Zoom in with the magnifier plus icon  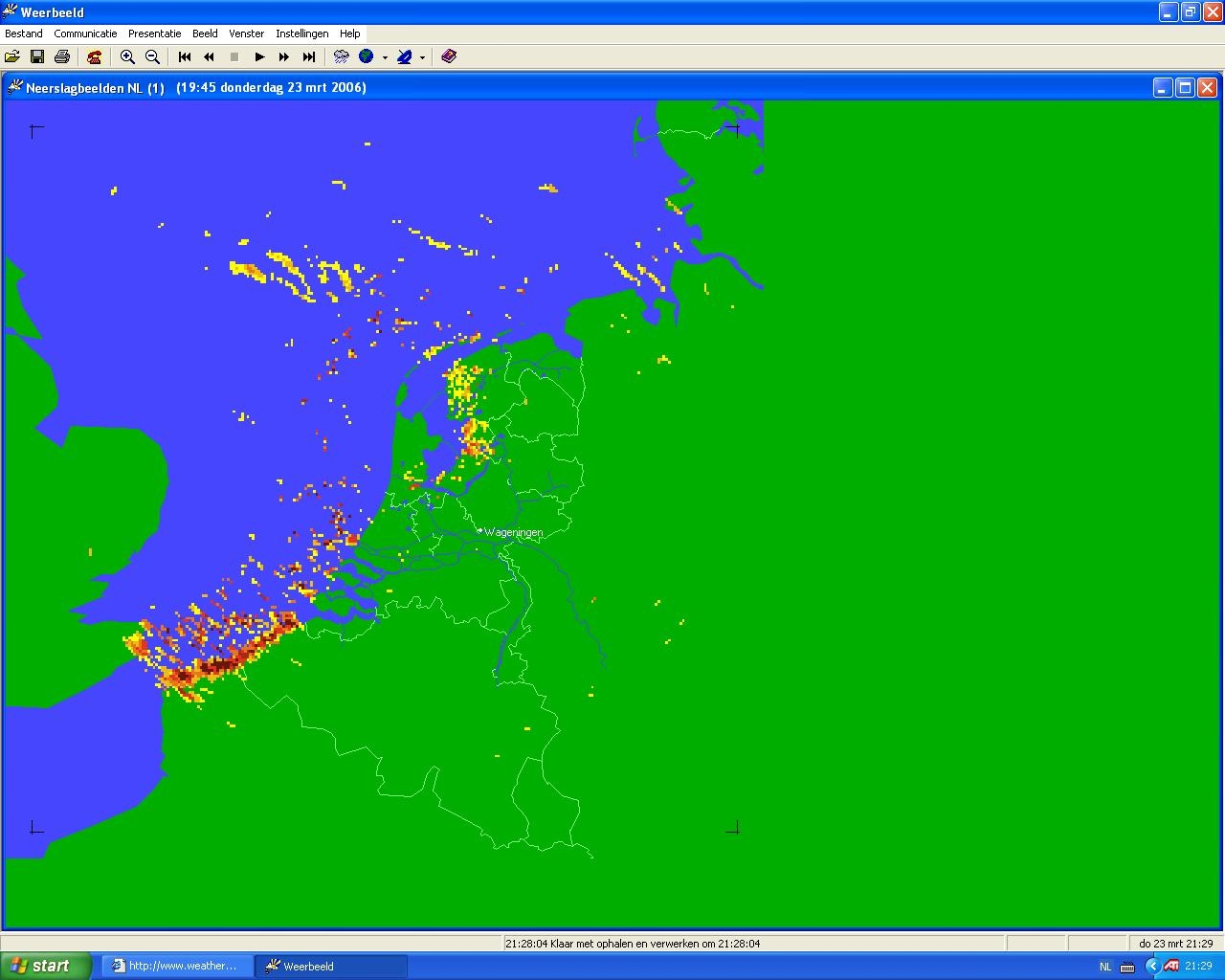point(127,56)
